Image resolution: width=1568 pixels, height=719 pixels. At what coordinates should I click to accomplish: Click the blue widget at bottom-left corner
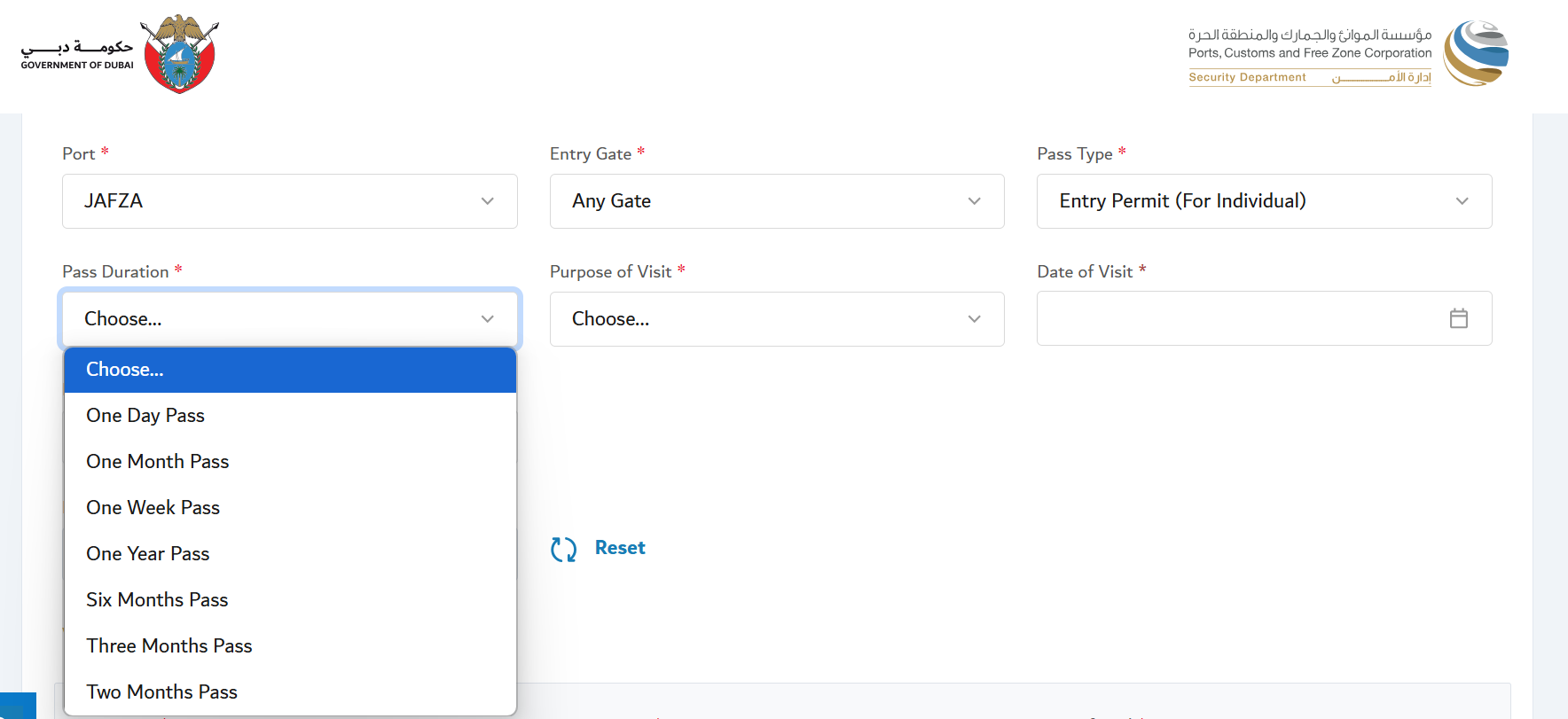(x=18, y=706)
